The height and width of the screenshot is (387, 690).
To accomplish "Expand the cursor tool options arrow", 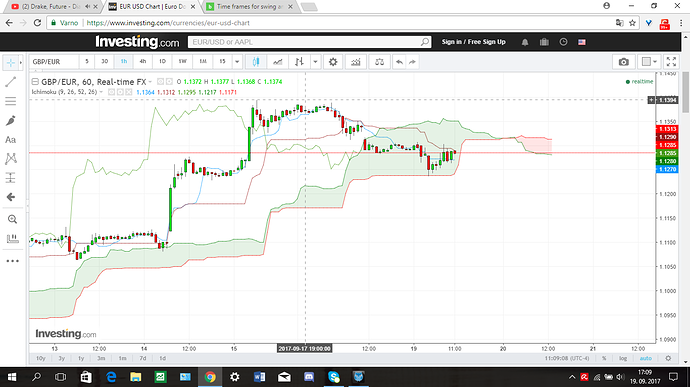I will click(21, 63).
